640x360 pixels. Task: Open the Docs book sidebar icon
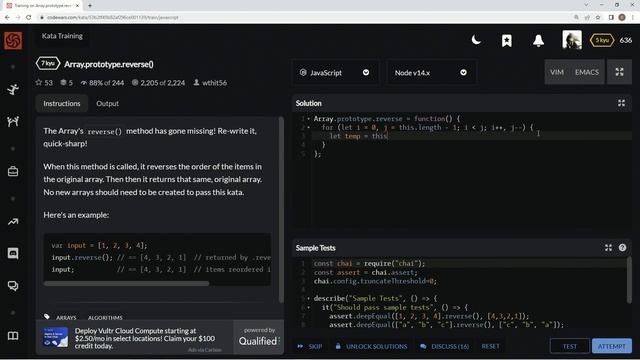13,336
